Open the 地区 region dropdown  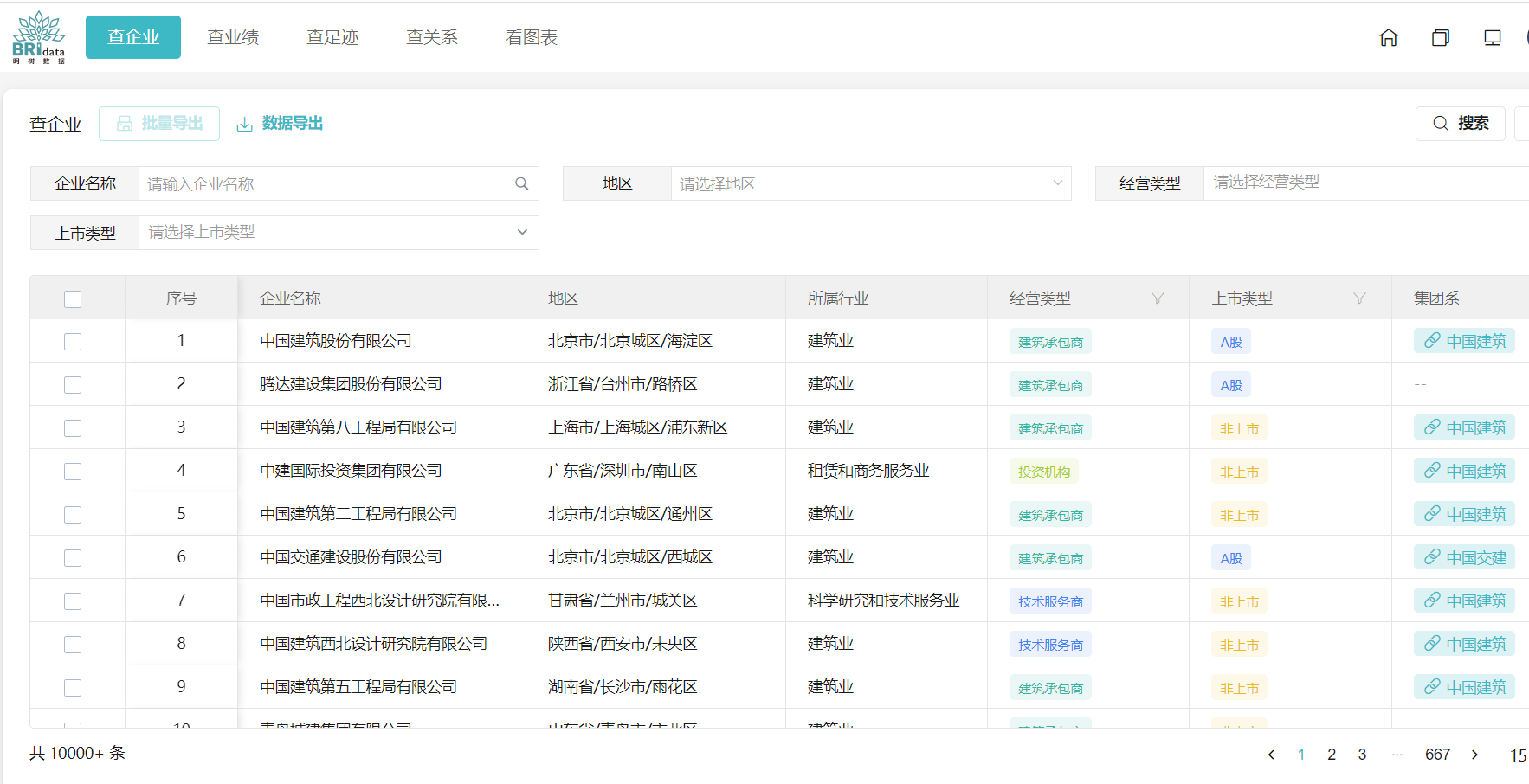tap(871, 183)
